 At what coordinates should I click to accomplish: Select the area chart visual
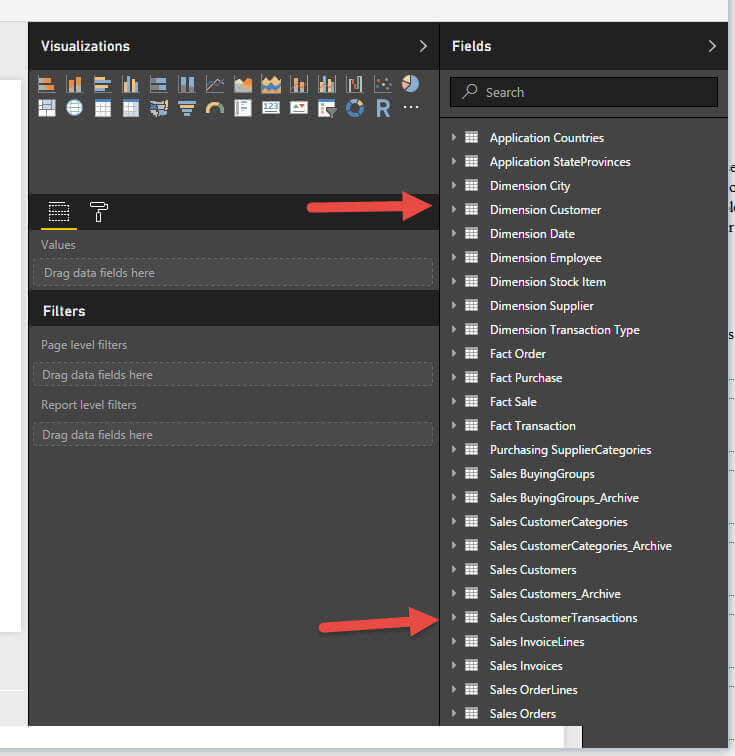coord(243,84)
